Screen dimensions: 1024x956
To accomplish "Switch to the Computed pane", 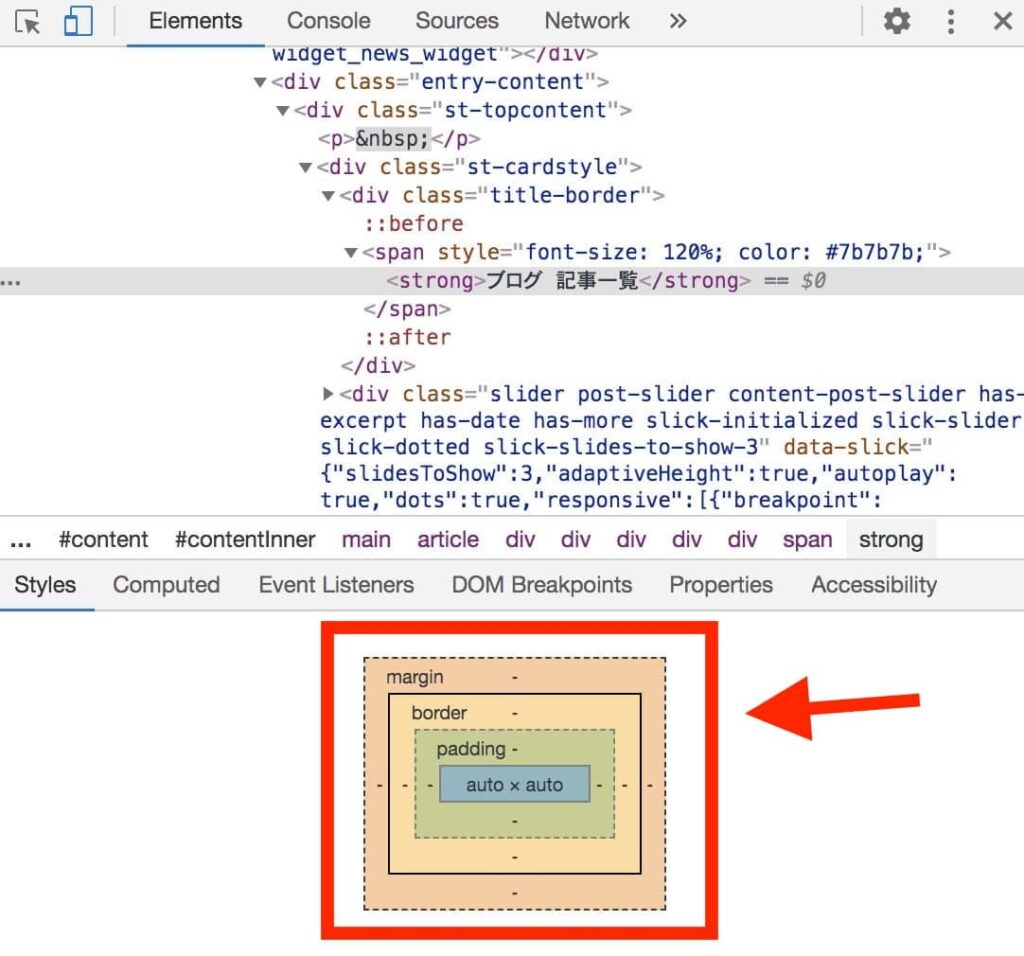I will click(166, 585).
